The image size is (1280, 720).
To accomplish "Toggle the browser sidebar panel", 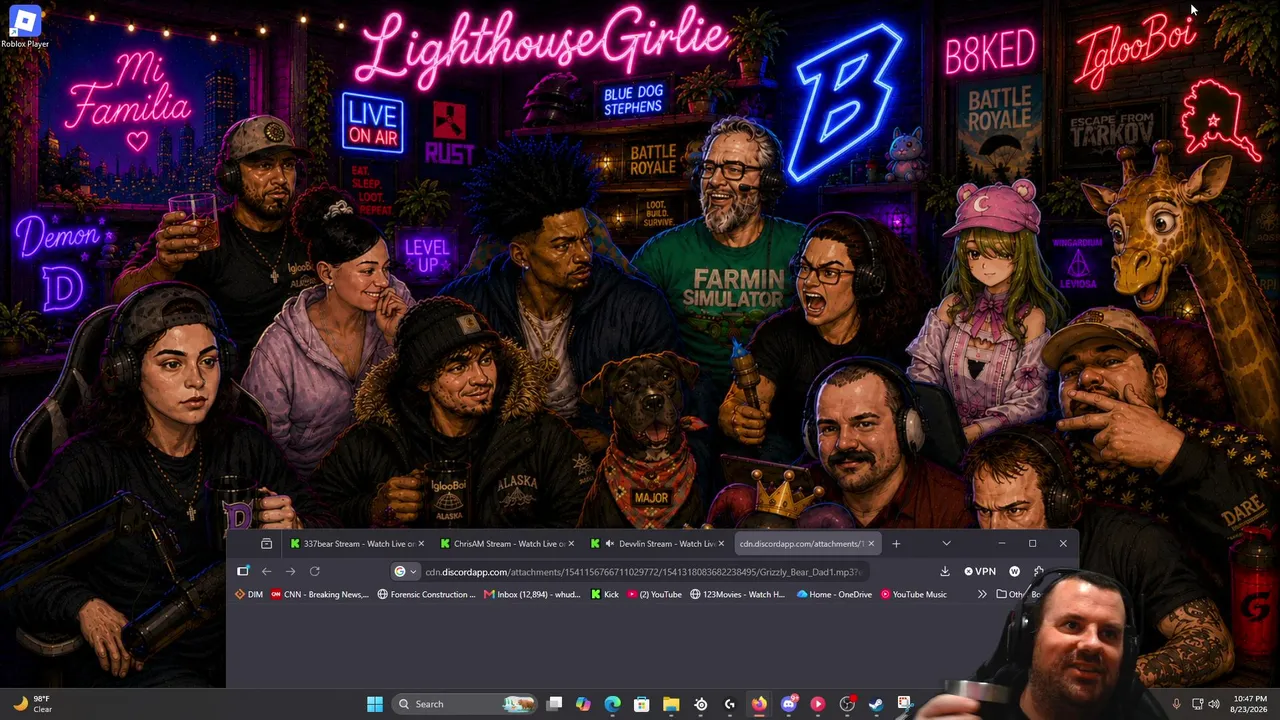I will tap(243, 571).
